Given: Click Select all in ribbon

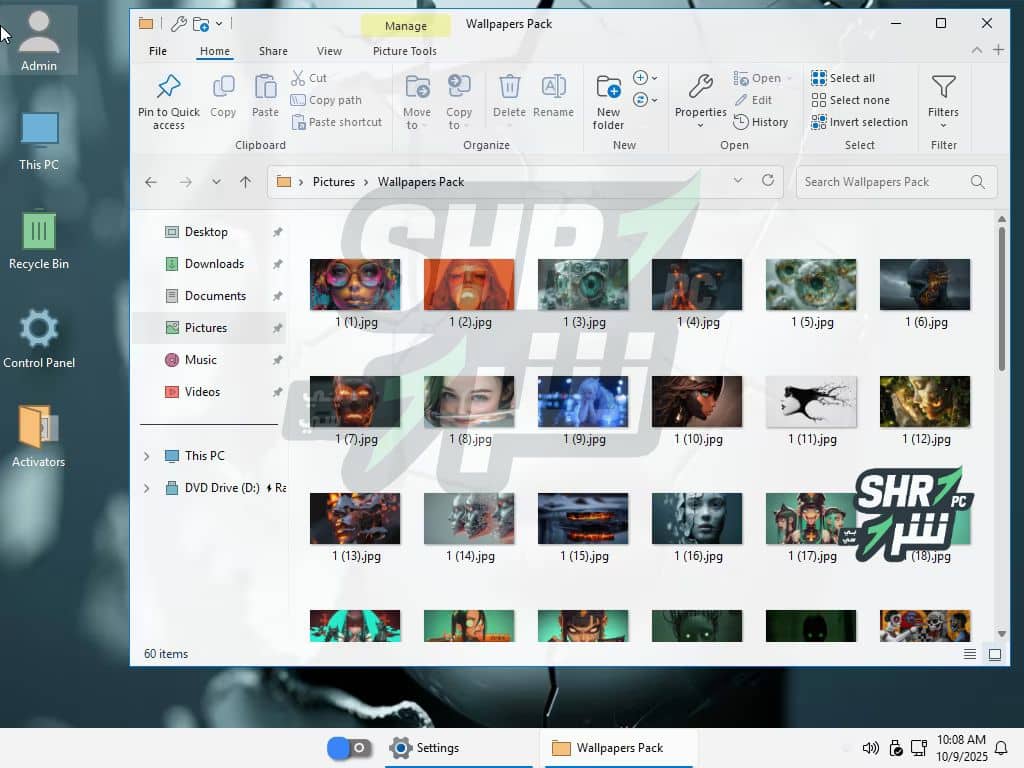Looking at the screenshot, I should (x=819, y=78).
